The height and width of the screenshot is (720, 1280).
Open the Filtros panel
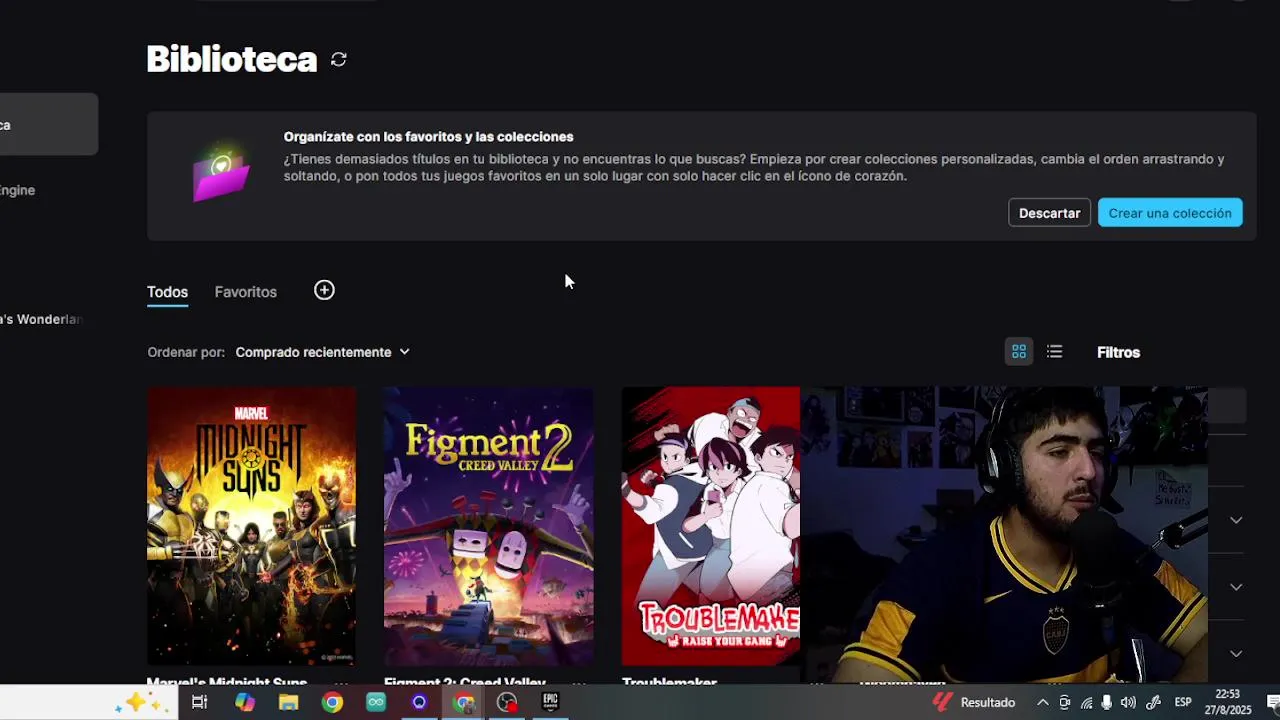click(1118, 352)
